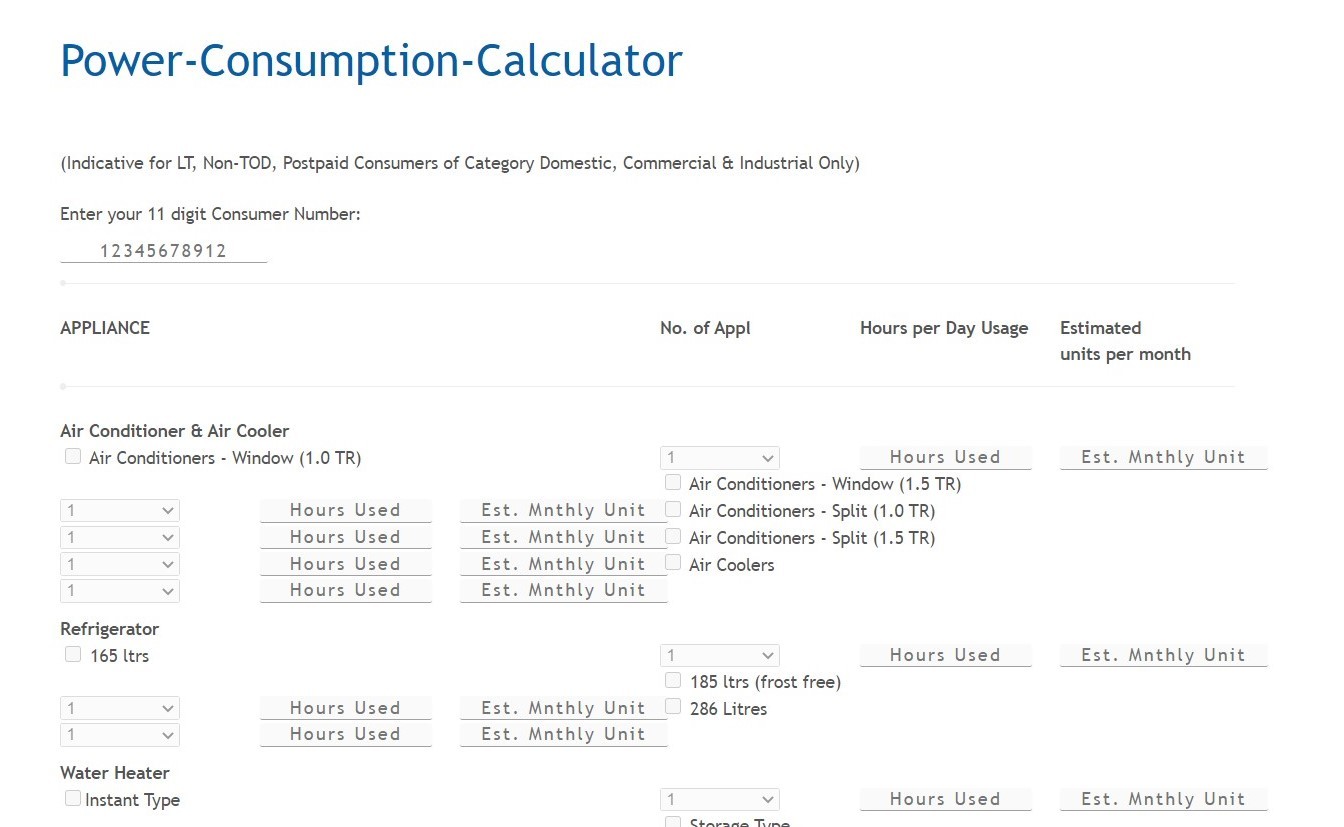Click Est. Mnthly Unit field in the Window (1.0 TR) row

1163,457
